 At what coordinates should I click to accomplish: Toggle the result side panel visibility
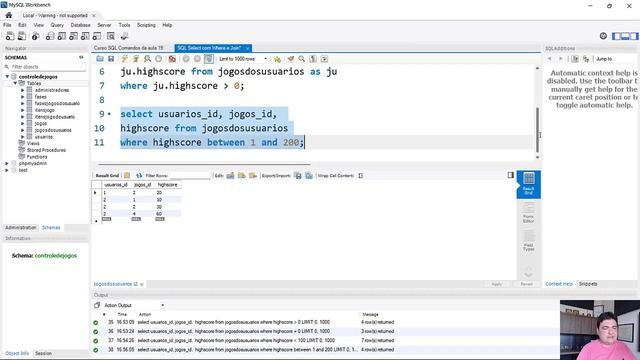click(511, 175)
